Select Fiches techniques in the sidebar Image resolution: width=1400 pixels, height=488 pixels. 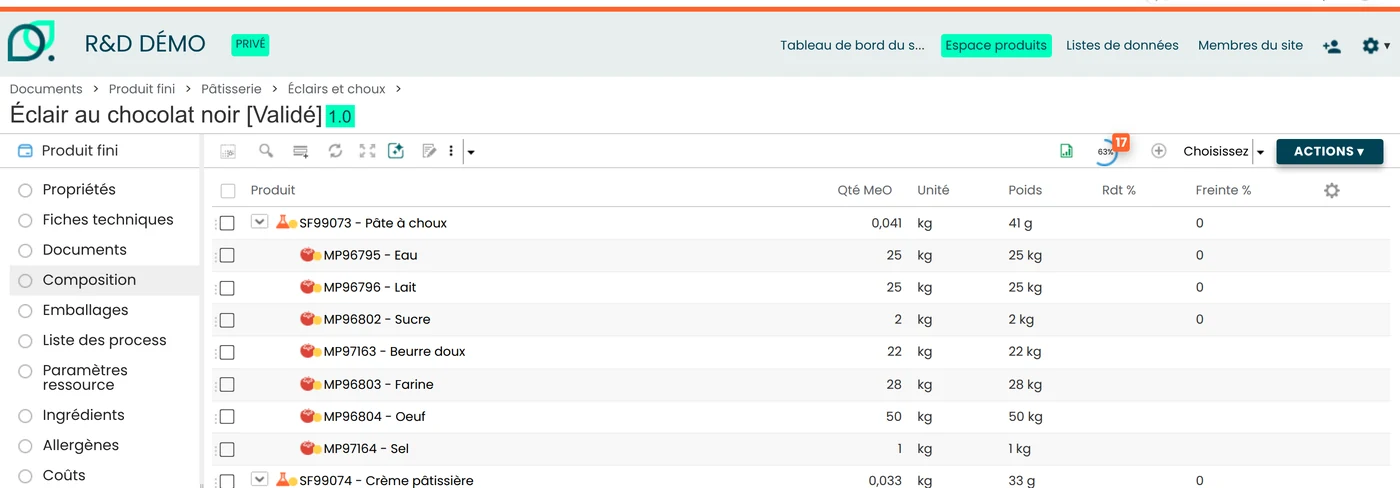(x=108, y=219)
